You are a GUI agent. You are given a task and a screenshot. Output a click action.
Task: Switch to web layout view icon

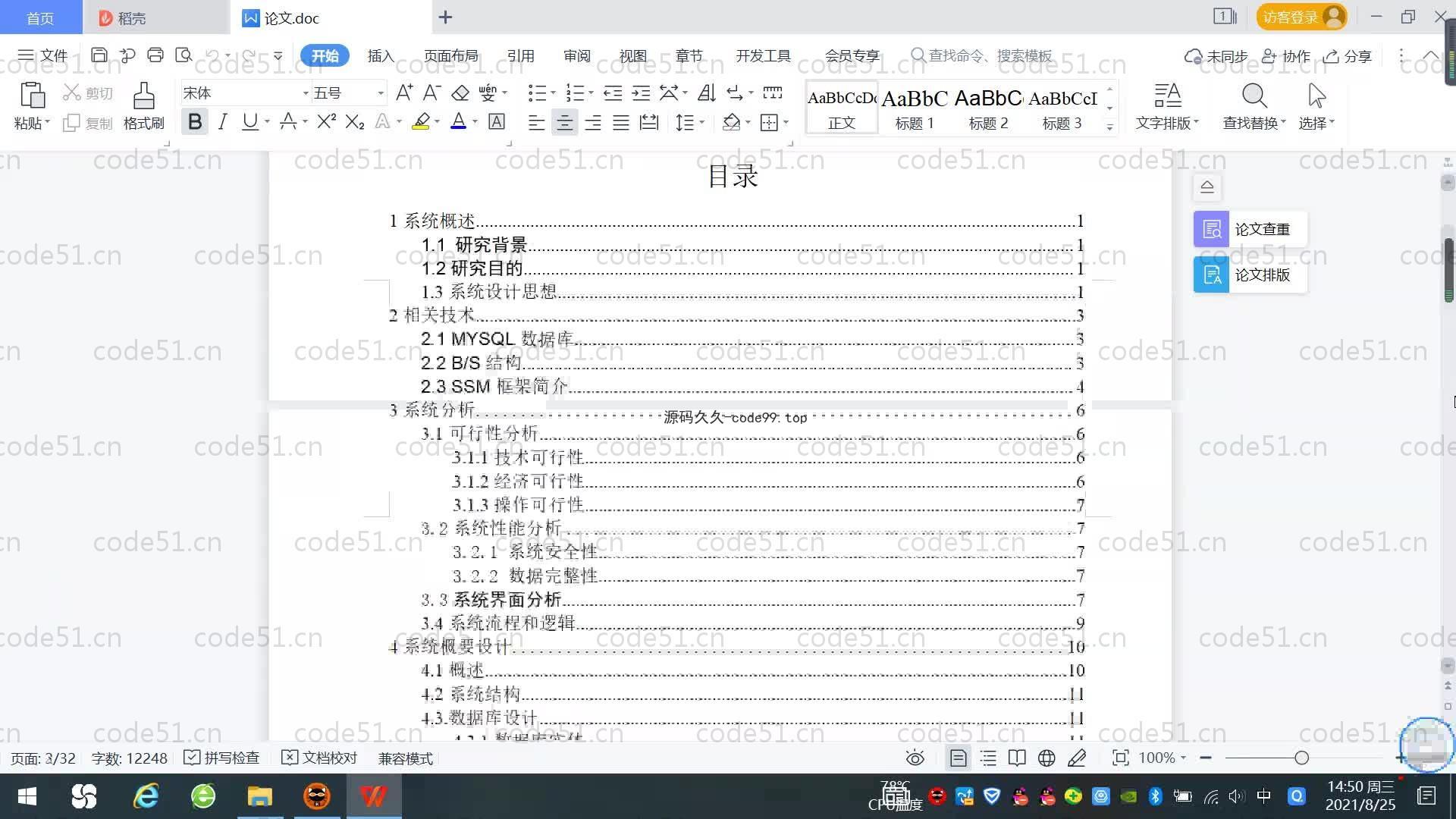pyautogui.click(x=1046, y=758)
